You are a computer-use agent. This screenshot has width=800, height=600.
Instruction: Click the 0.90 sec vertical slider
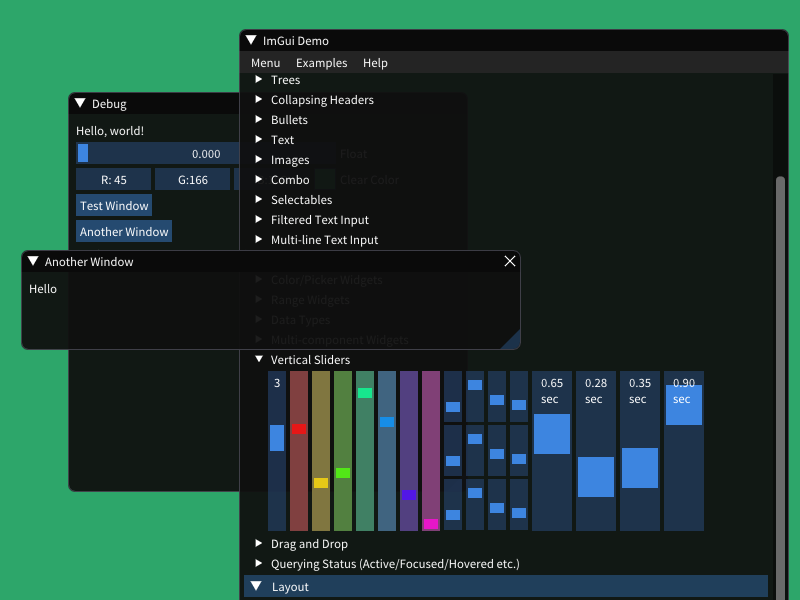(684, 451)
